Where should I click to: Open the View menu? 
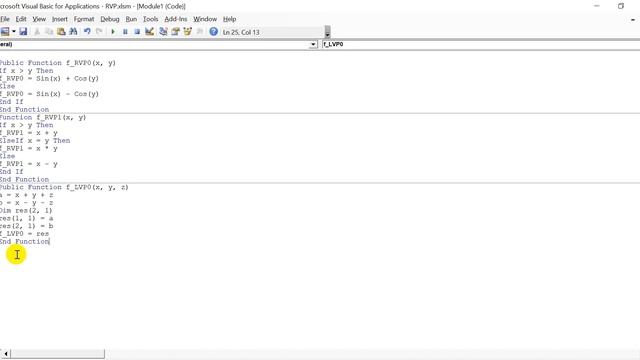point(39,19)
